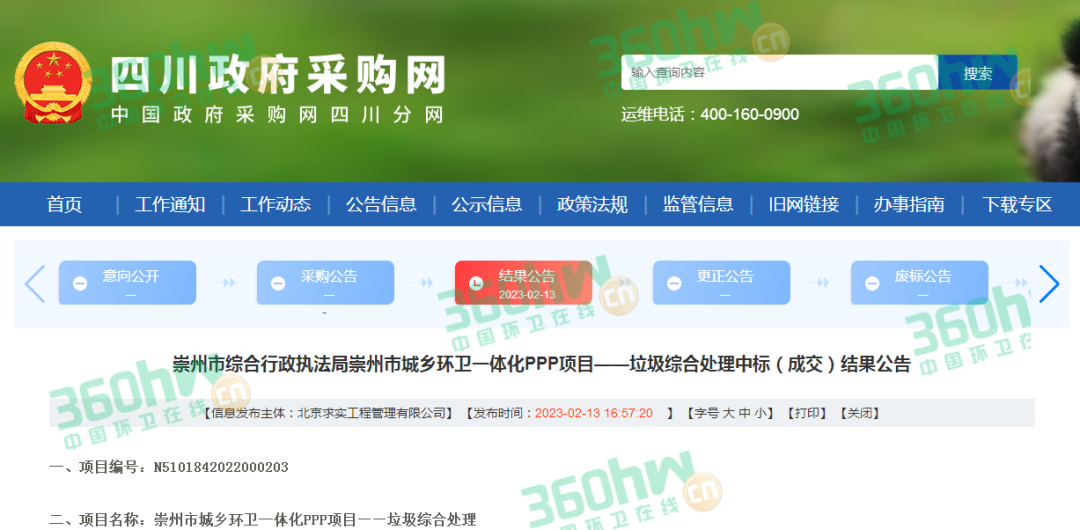Open the 旧网链接 nav item
This screenshot has height=530, width=1080.
[x=804, y=204]
